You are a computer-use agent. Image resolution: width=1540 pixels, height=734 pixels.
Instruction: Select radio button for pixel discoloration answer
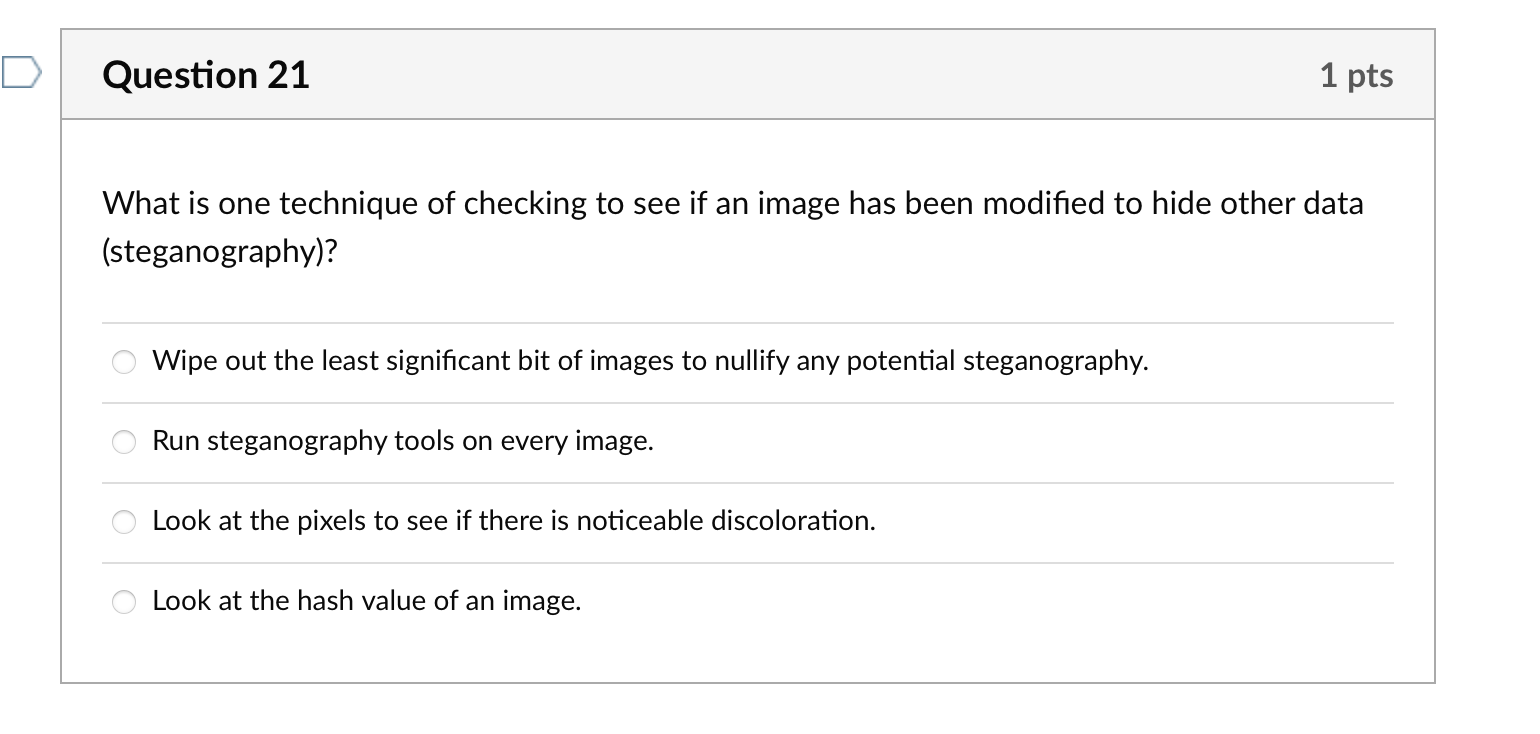pyautogui.click(x=122, y=521)
